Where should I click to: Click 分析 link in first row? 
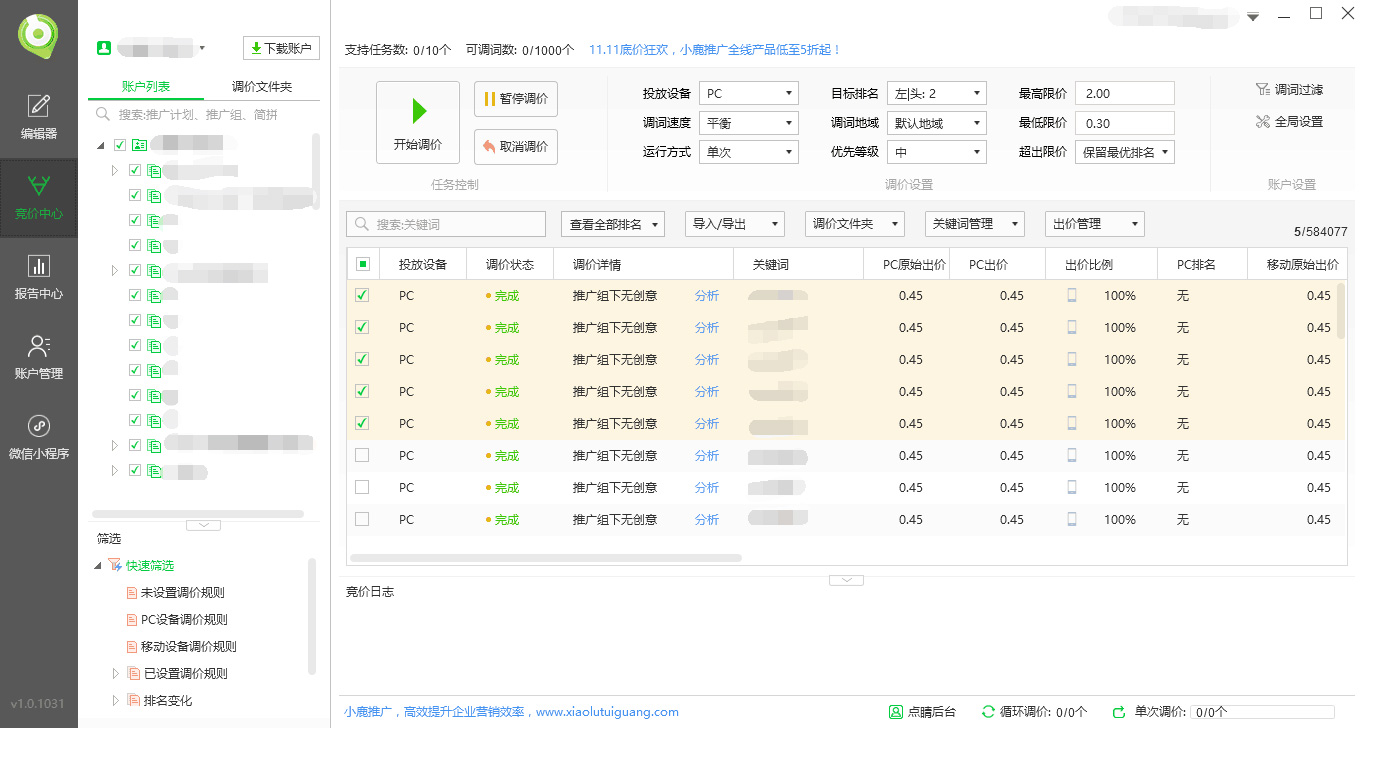tap(707, 296)
